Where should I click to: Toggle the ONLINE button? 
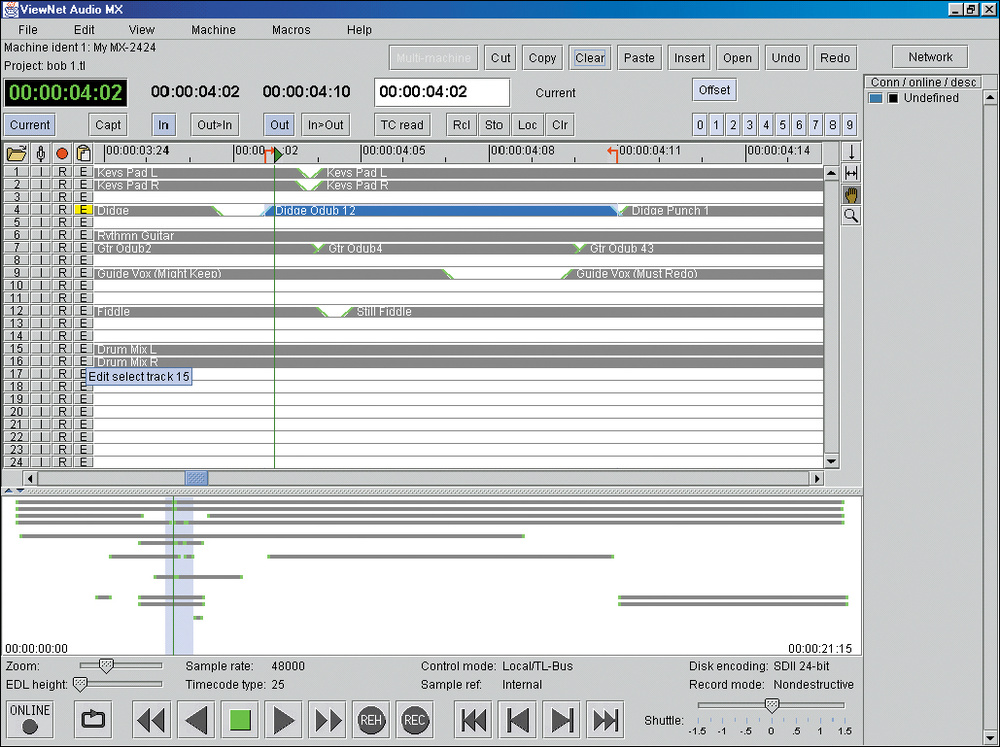[x=29, y=720]
